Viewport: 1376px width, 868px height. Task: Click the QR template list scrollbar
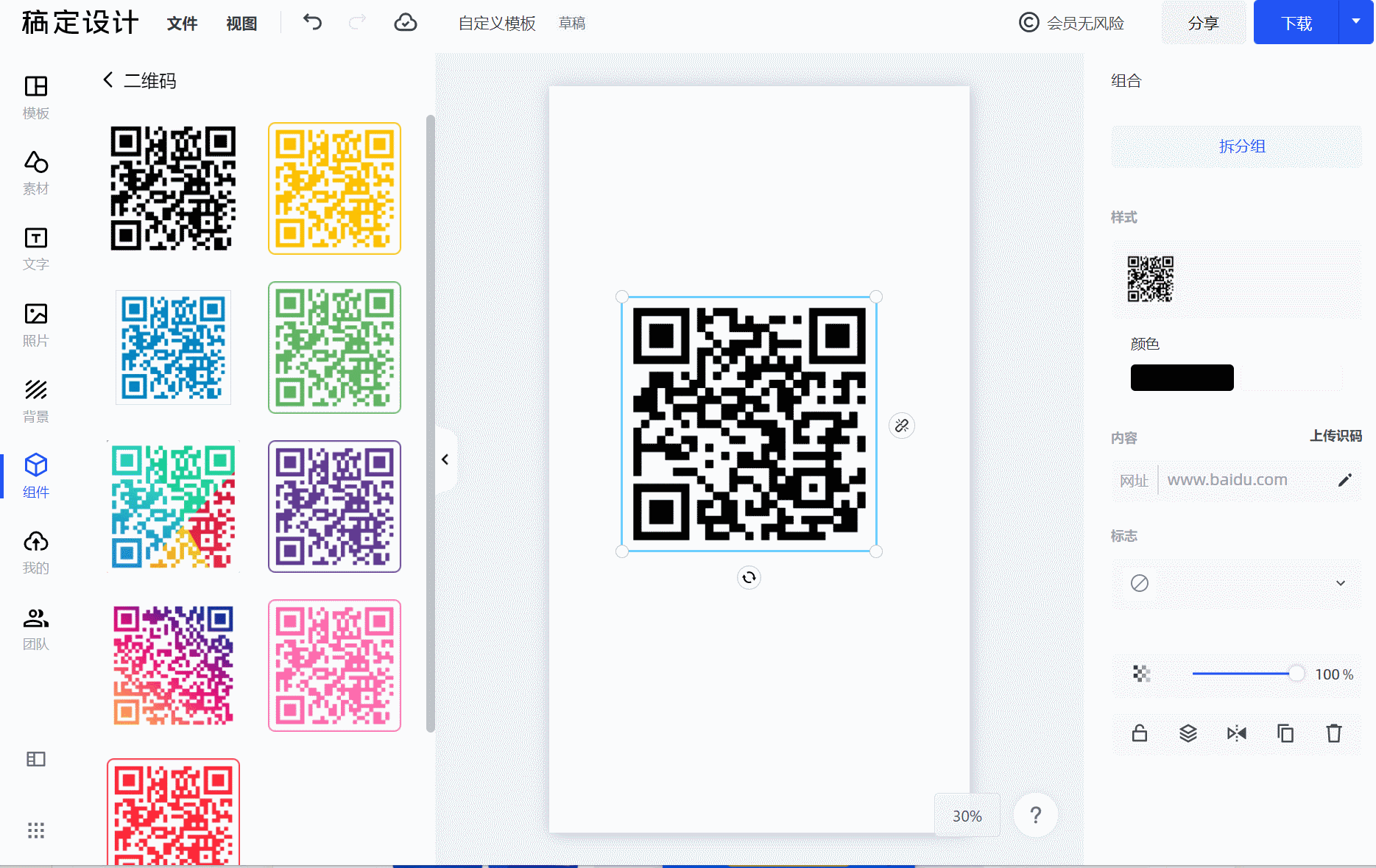tap(430, 423)
